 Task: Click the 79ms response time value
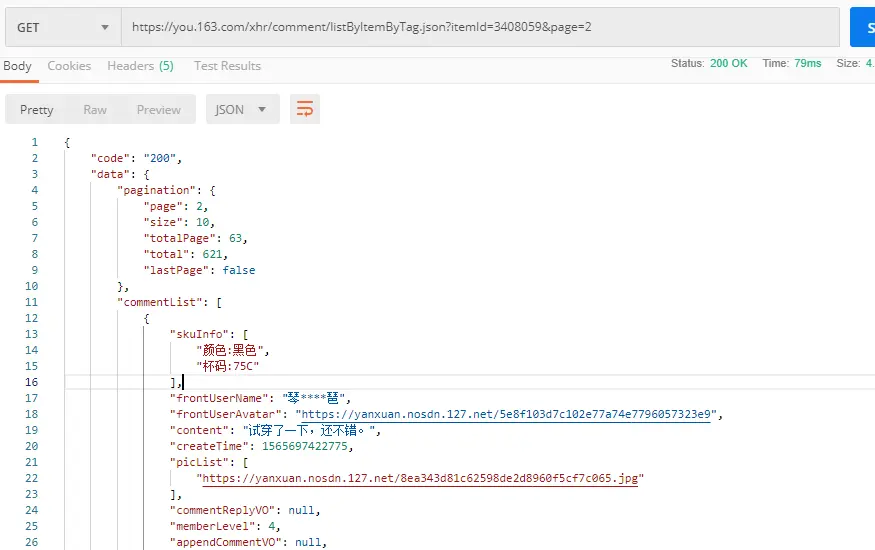click(807, 64)
